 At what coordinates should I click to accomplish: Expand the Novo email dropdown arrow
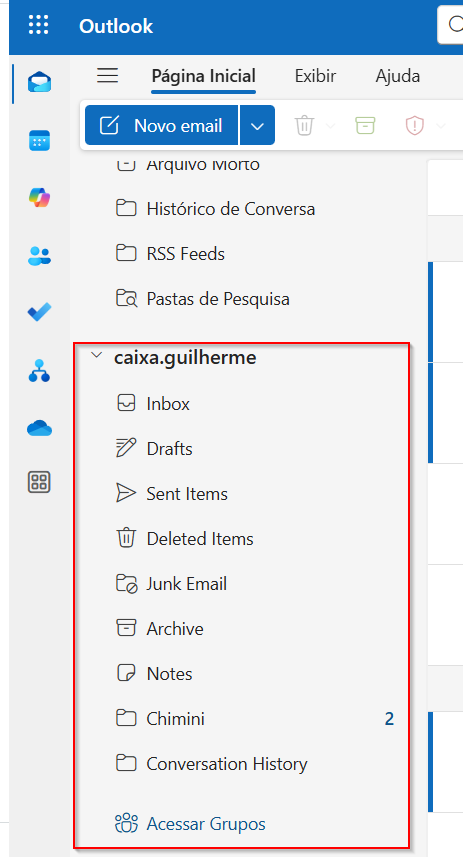[257, 126]
